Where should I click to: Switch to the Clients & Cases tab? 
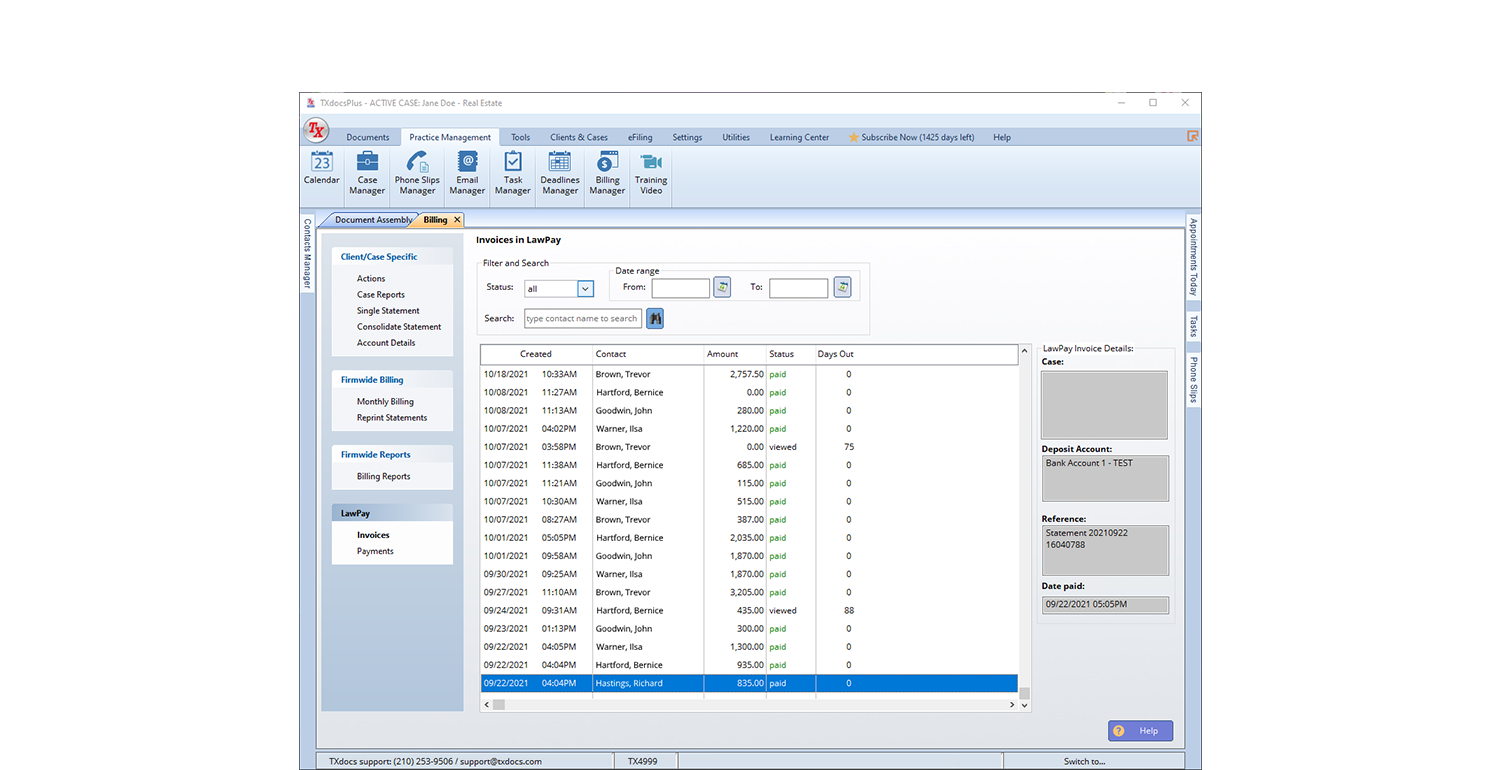tap(578, 138)
